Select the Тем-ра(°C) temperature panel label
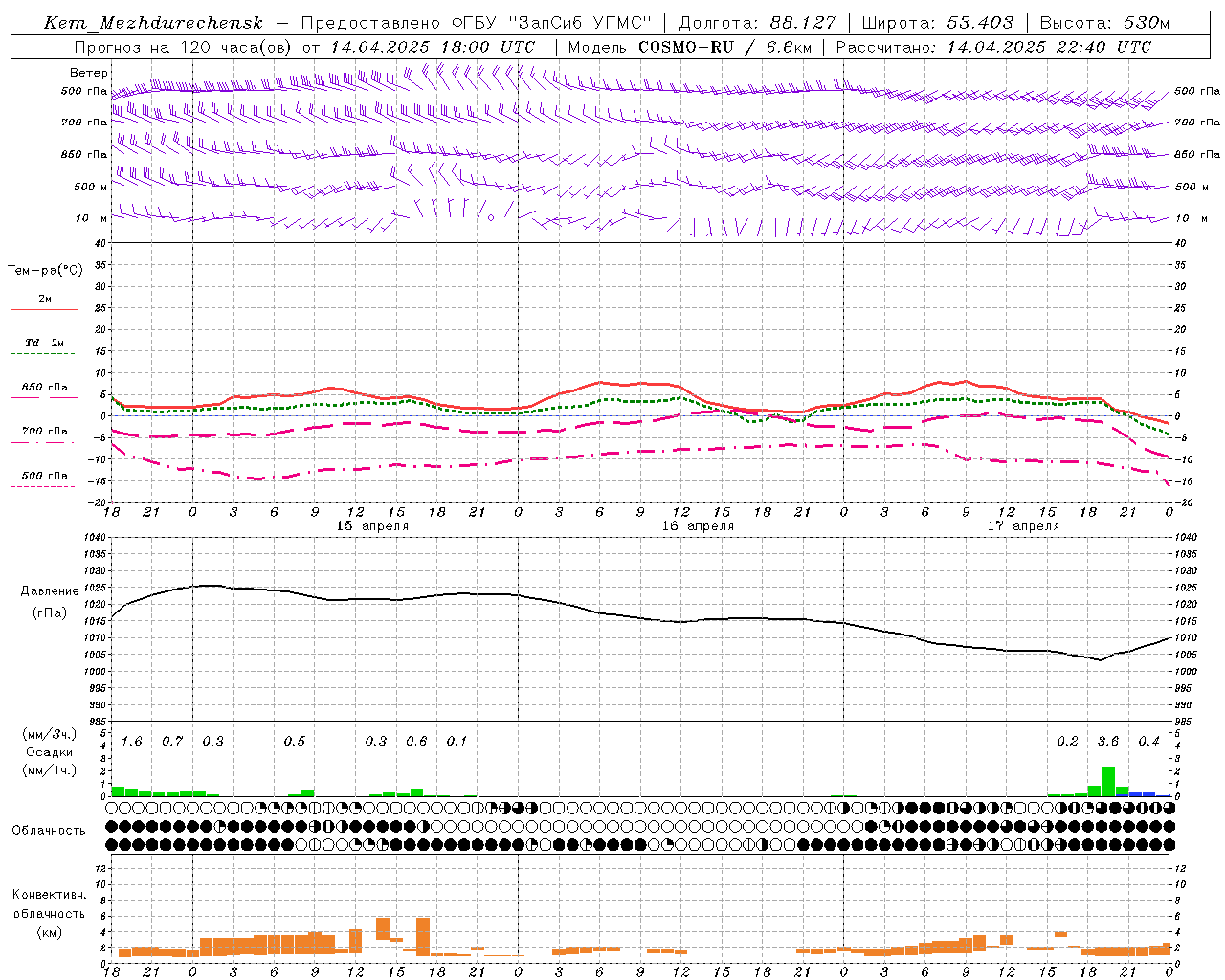Screen dimensions: 1225x980 coord(45,271)
